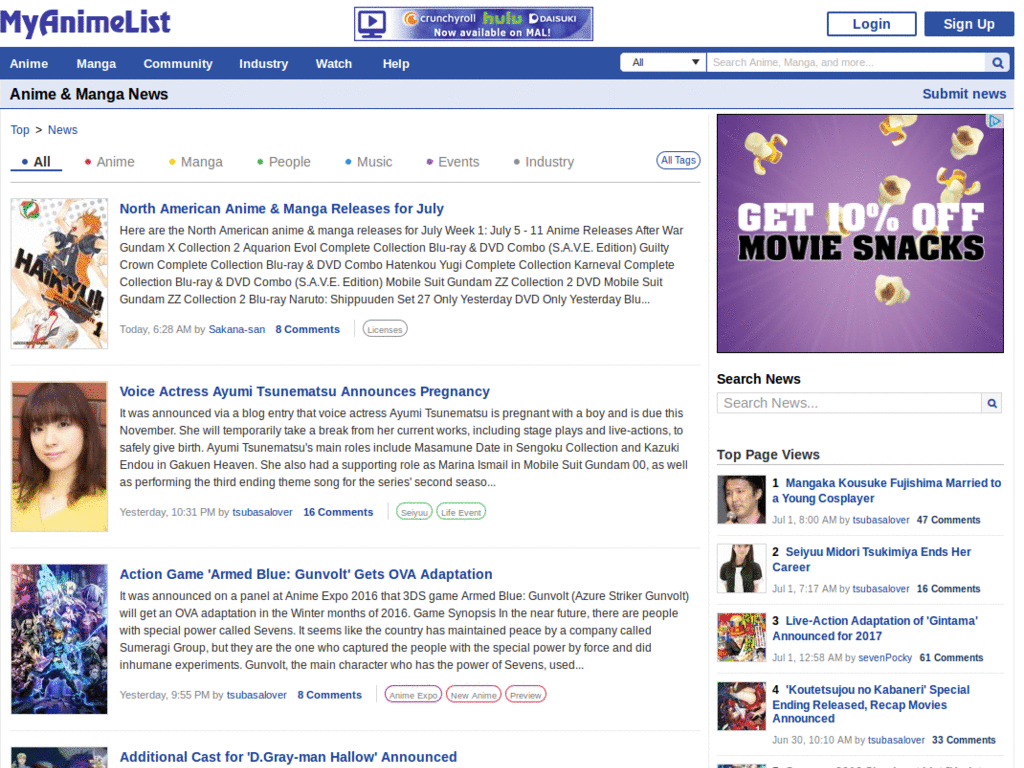Click author Sakana-san link
Screen dimensions: 1024x768
pos(236,330)
